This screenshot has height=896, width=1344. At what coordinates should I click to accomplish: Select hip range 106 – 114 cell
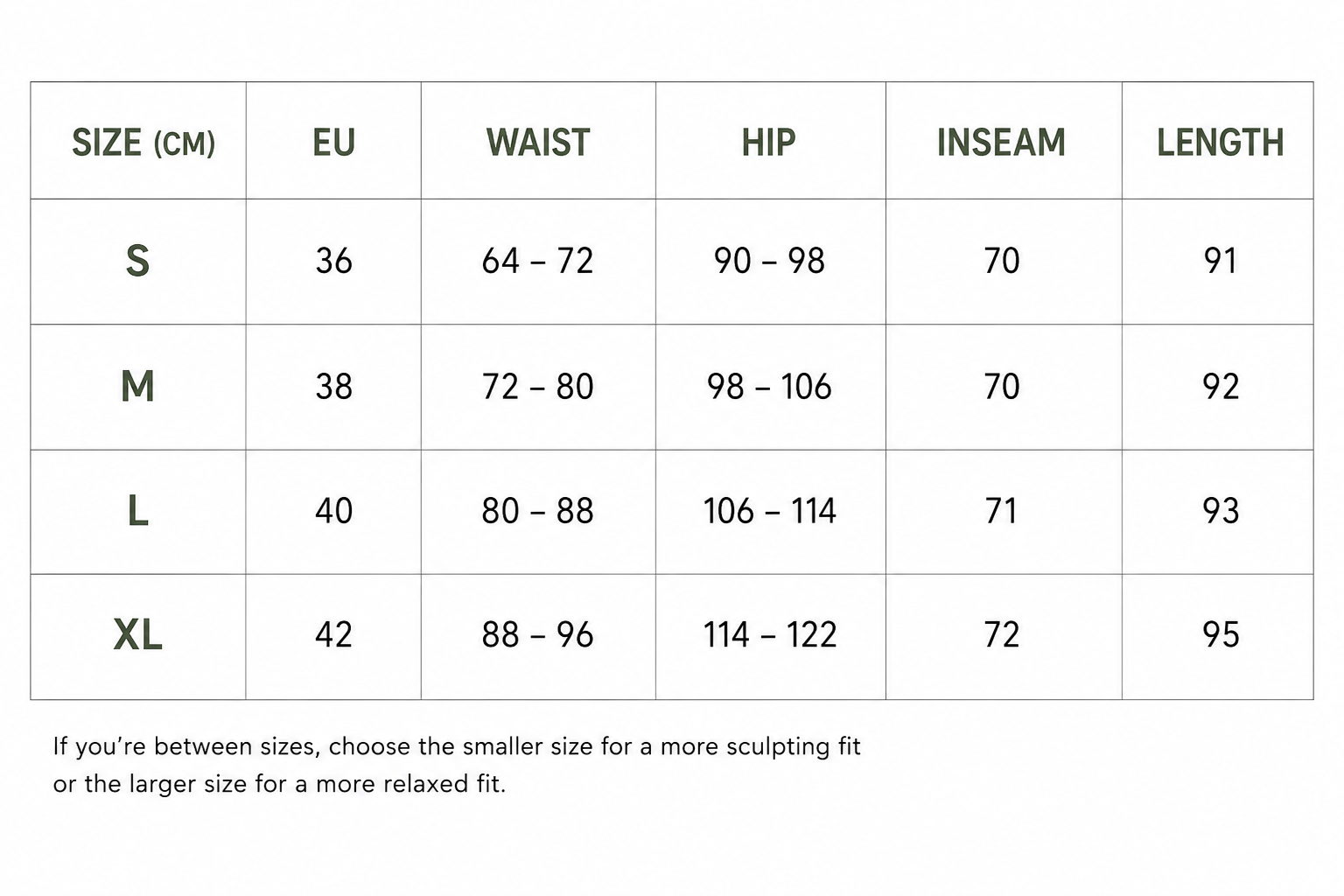coord(769,511)
